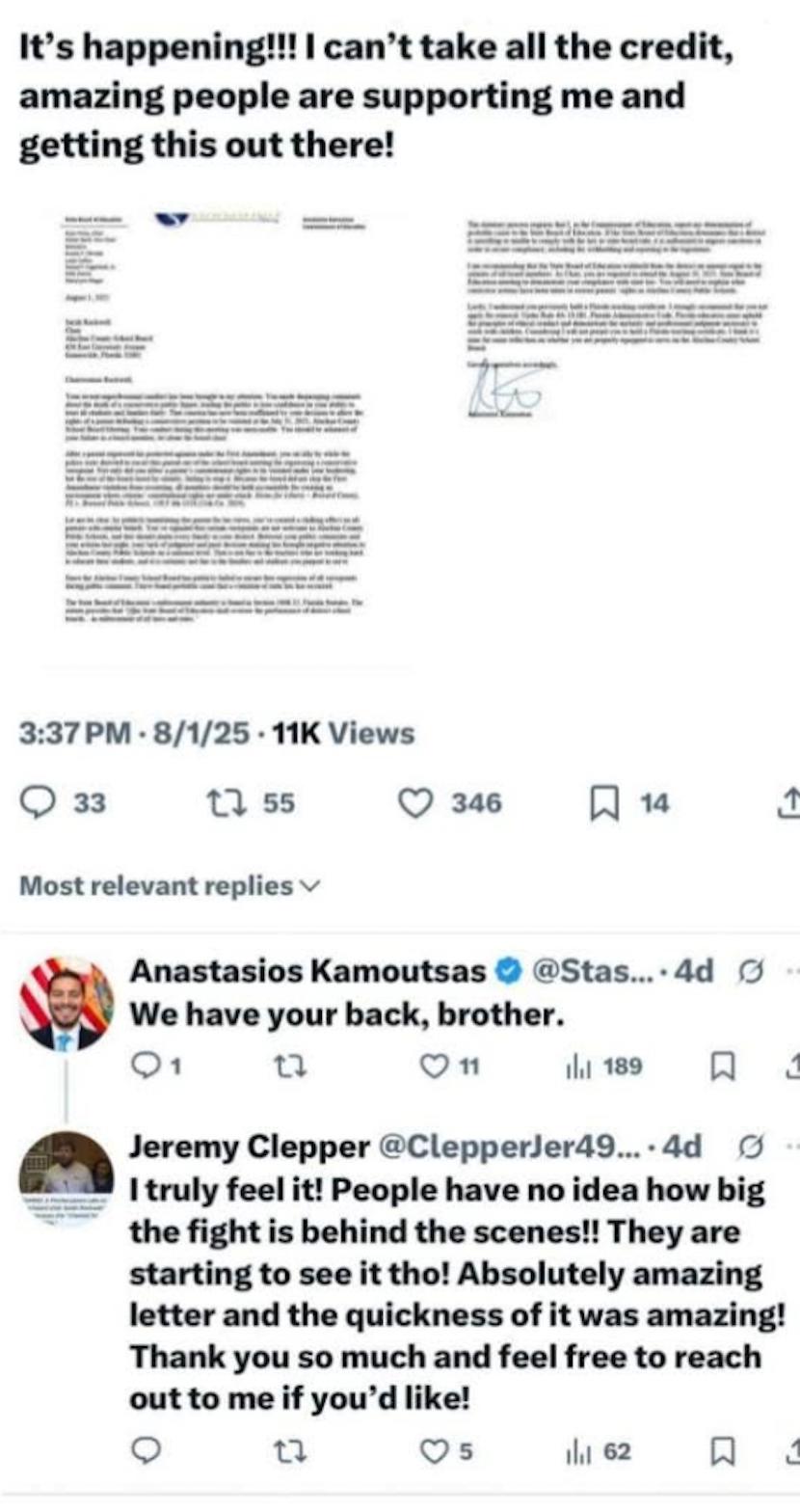Reply to the main post with 33 replies
Viewport: 800px width, 1512px height.
39,803
